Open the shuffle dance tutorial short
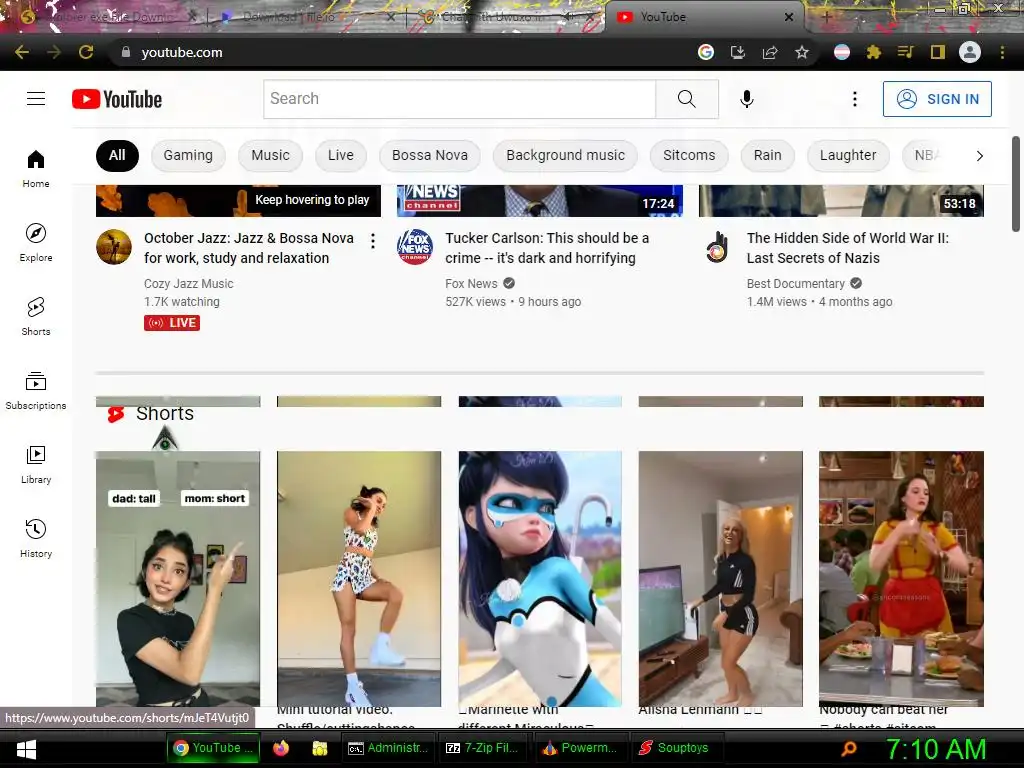This screenshot has width=1024, height=768. coord(359,579)
